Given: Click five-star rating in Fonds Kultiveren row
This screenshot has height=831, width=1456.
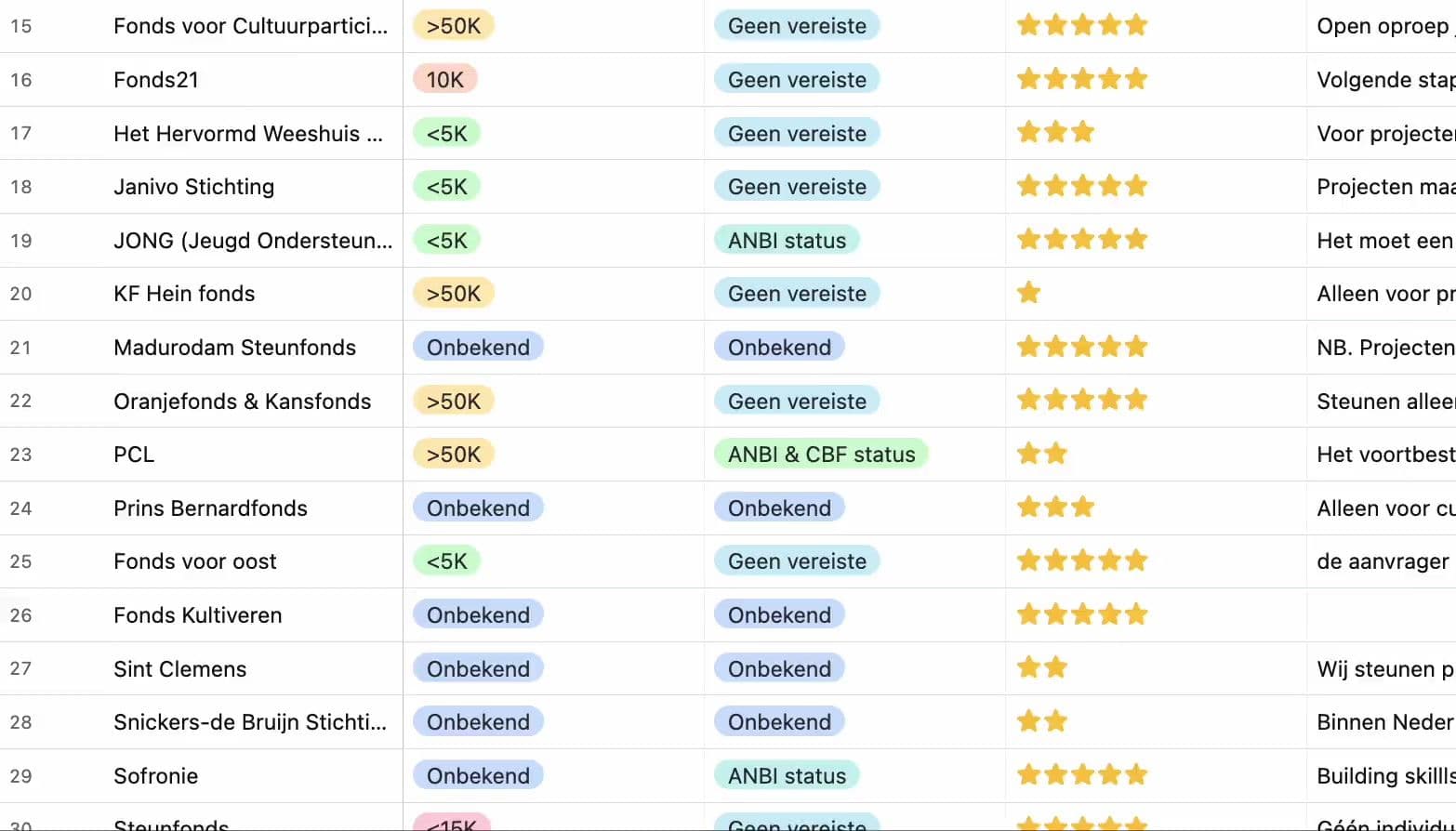Looking at the screenshot, I should click(x=1082, y=614).
